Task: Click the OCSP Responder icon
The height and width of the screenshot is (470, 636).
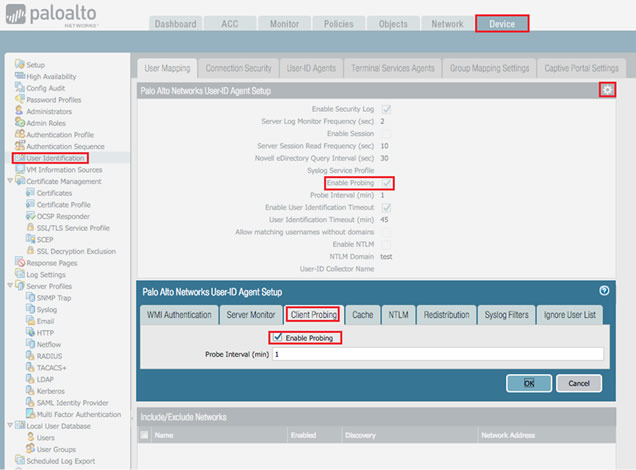Action: (x=30, y=216)
